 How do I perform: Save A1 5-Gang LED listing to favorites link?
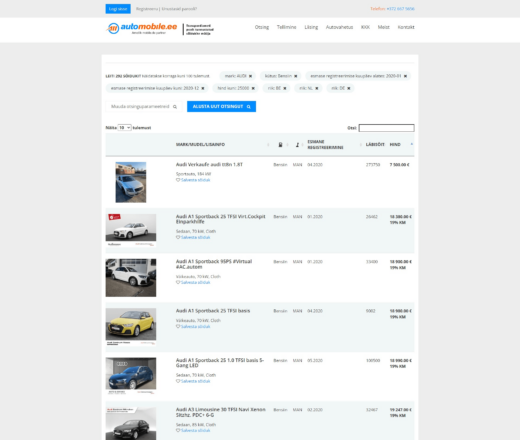tap(195, 381)
